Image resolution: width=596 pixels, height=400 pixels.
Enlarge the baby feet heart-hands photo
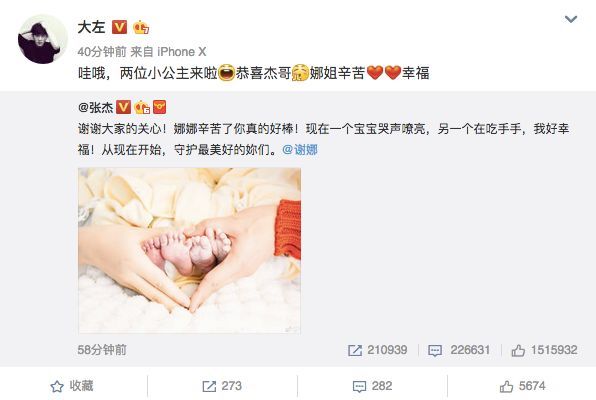pyautogui.click(x=189, y=251)
